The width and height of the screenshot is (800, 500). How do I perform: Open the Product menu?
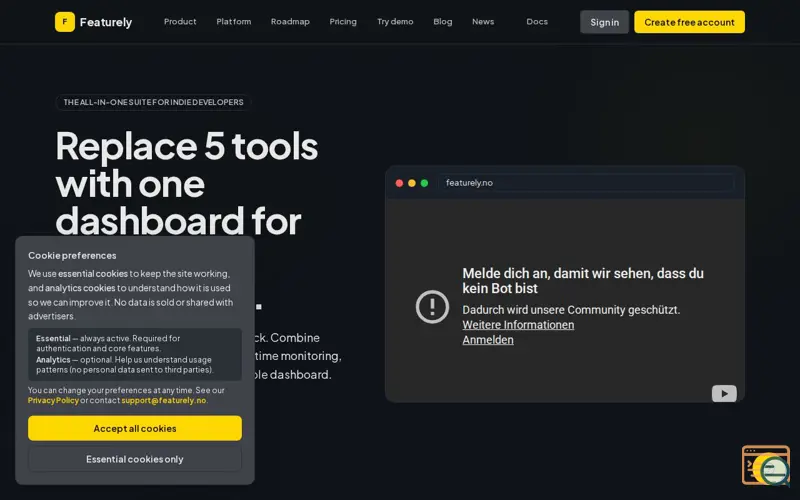pos(180,21)
